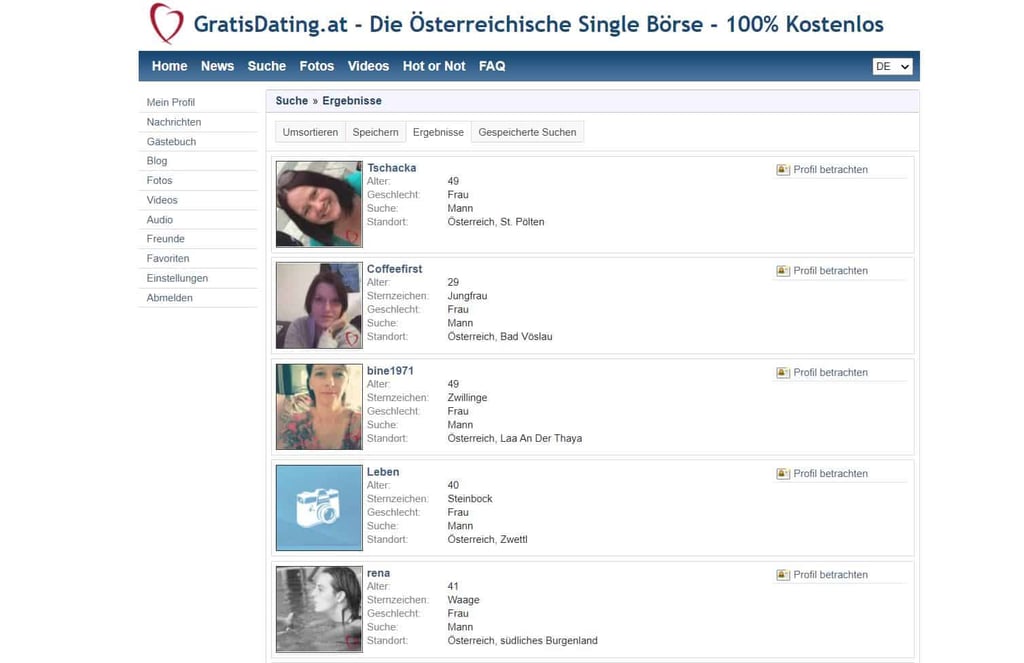This screenshot has width=1024, height=663.
Task: Open Hot or Not page
Action: (434, 66)
